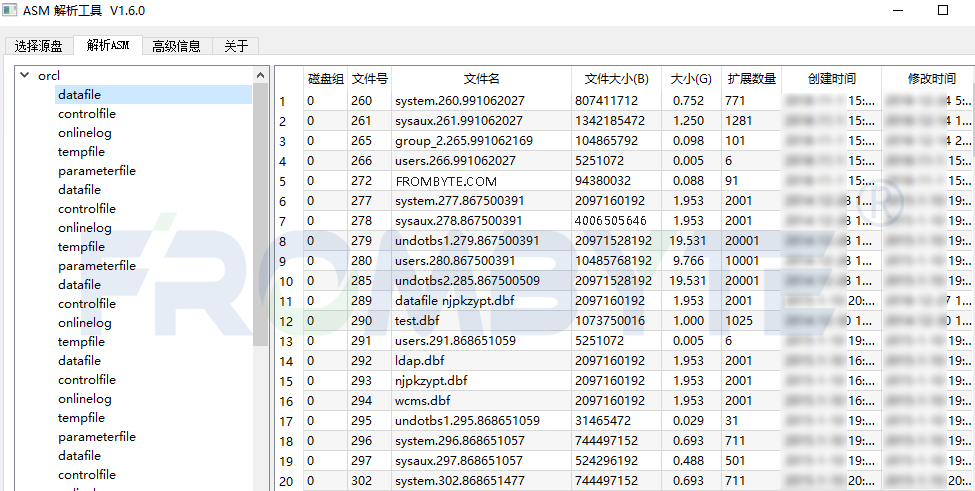Click the 文件名 column header
The height and width of the screenshot is (491, 975).
pyautogui.click(x=482, y=79)
